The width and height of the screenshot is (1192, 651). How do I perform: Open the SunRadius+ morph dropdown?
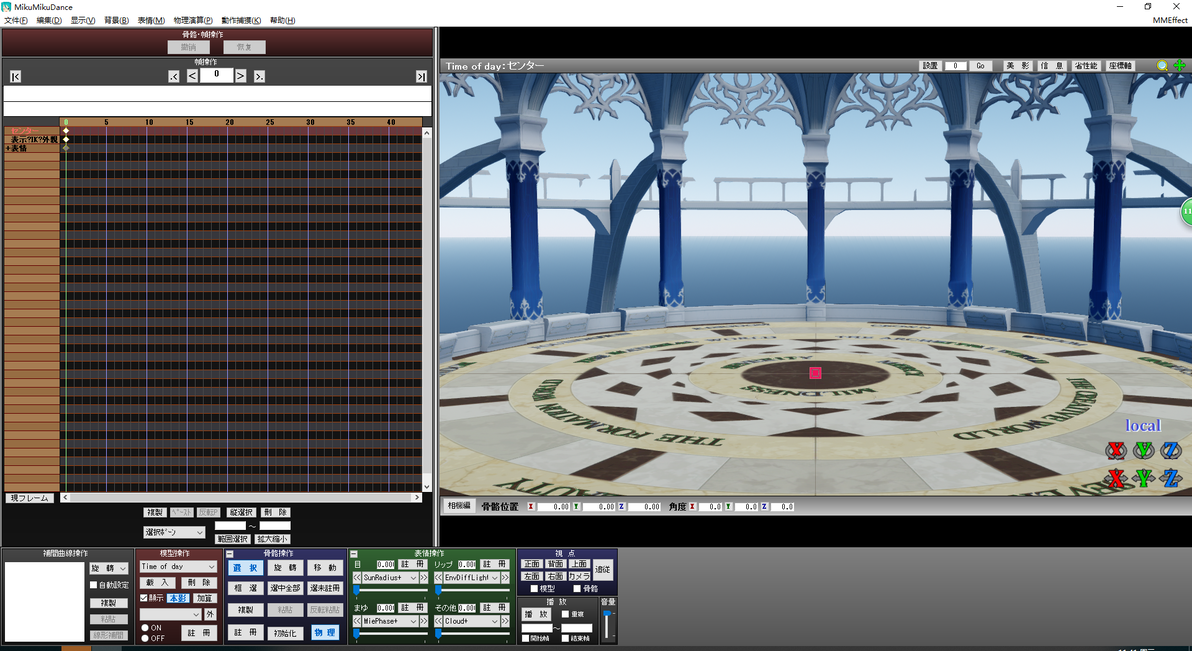[x=389, y=578]
